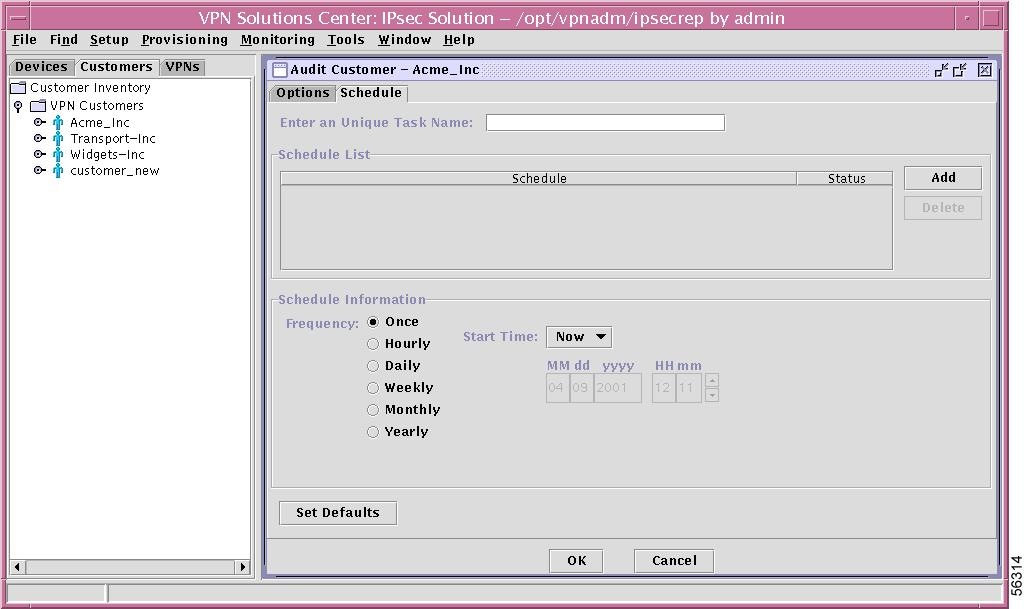
Task: Select the Once frequency option
Action: (373, 322)
